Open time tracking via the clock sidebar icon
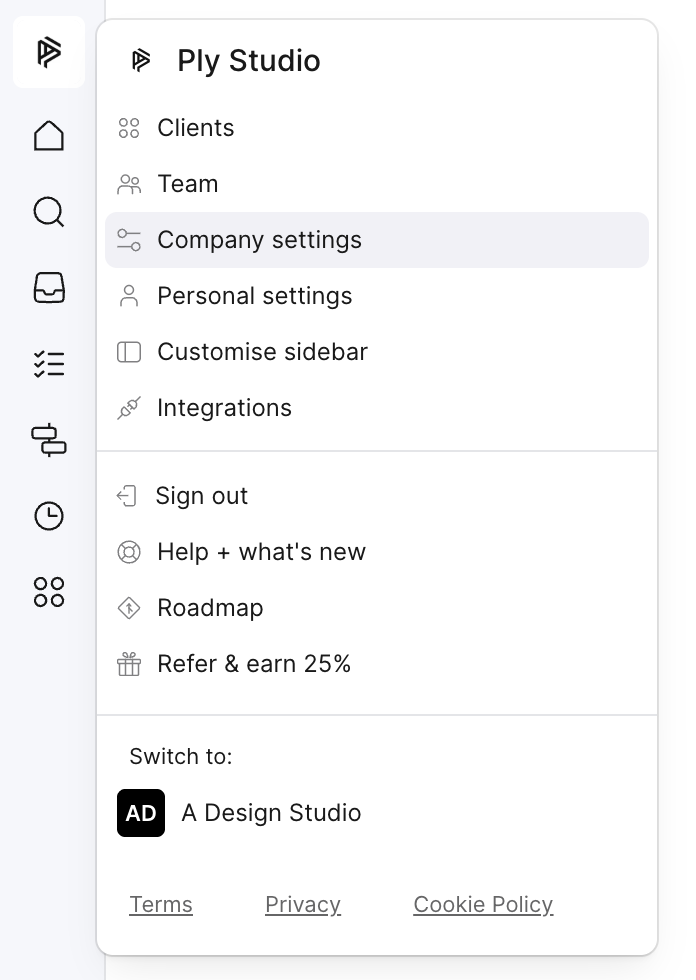This screenshot has width=696, height=980. (x=49, y=516)
